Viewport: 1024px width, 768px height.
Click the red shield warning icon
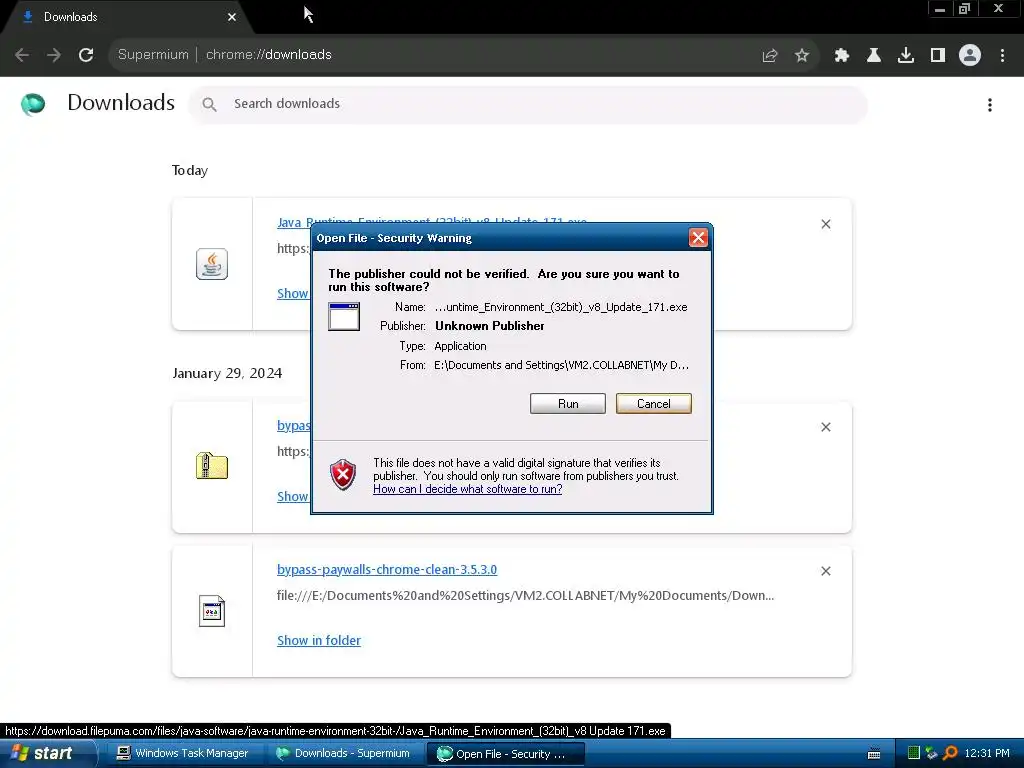pyautogui.click(x=343, y=475)
